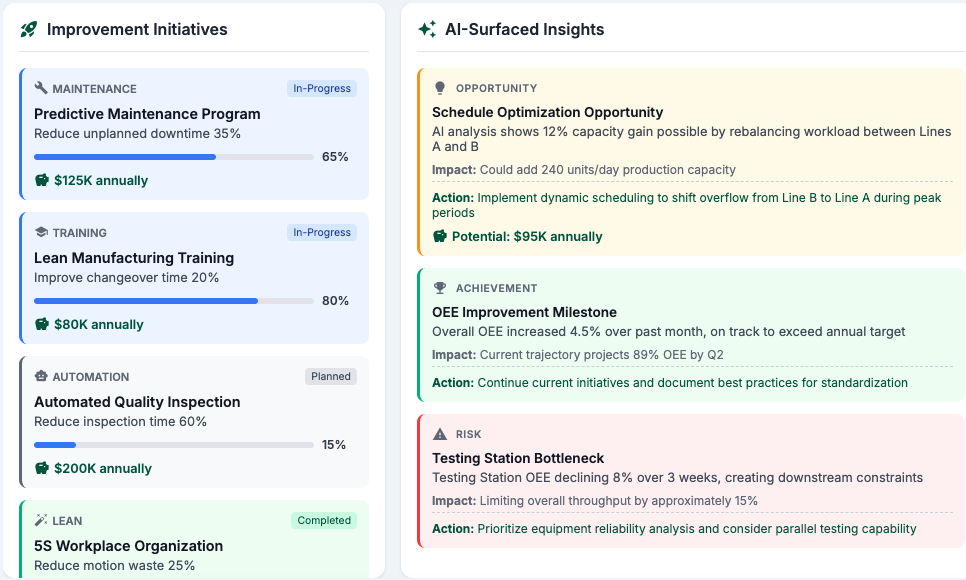
Task: Click the piggy bank icon by $80K annually
Action: 41,324
